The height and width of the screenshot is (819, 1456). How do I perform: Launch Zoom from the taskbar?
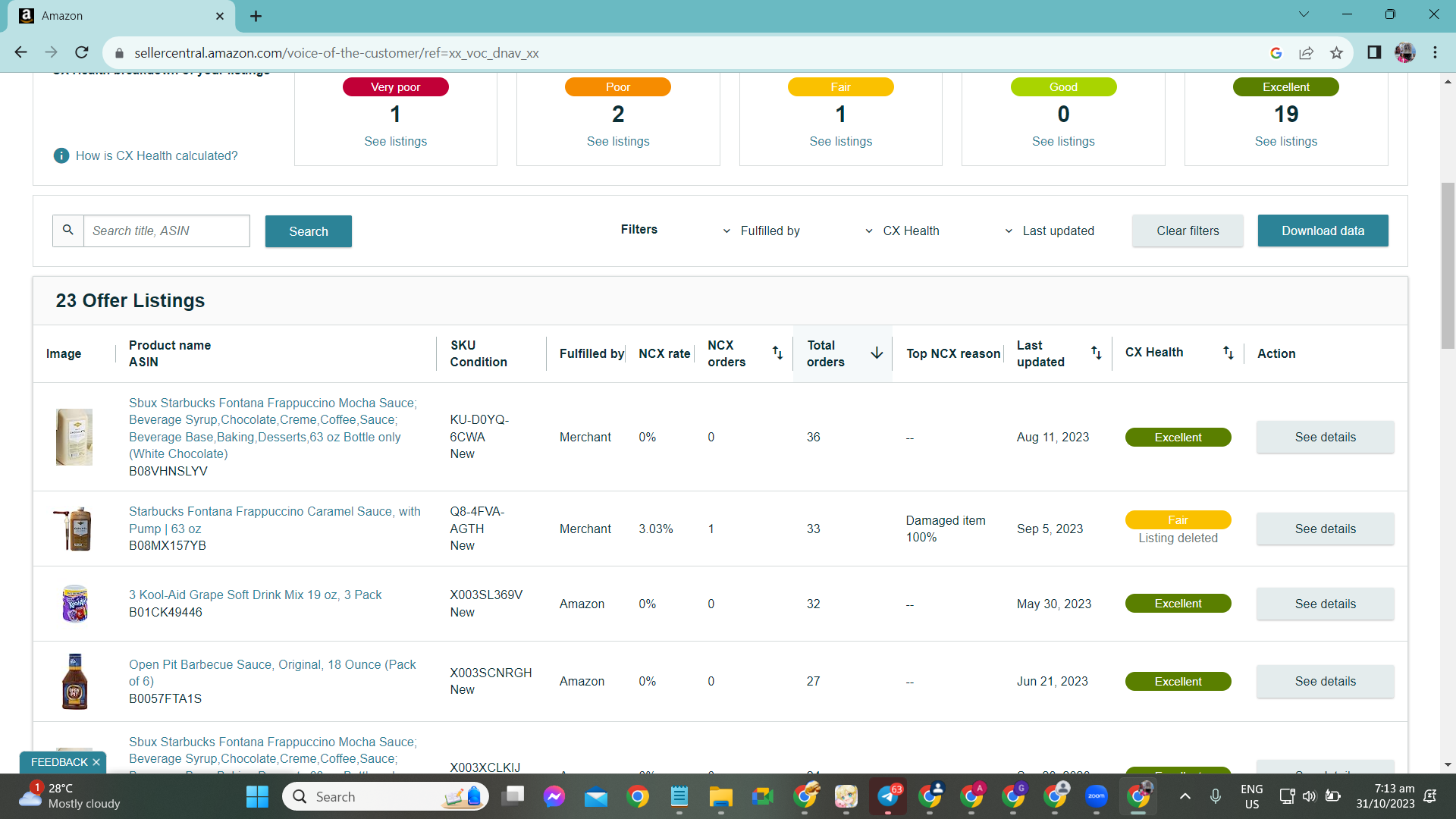[x=1097, y=796]
